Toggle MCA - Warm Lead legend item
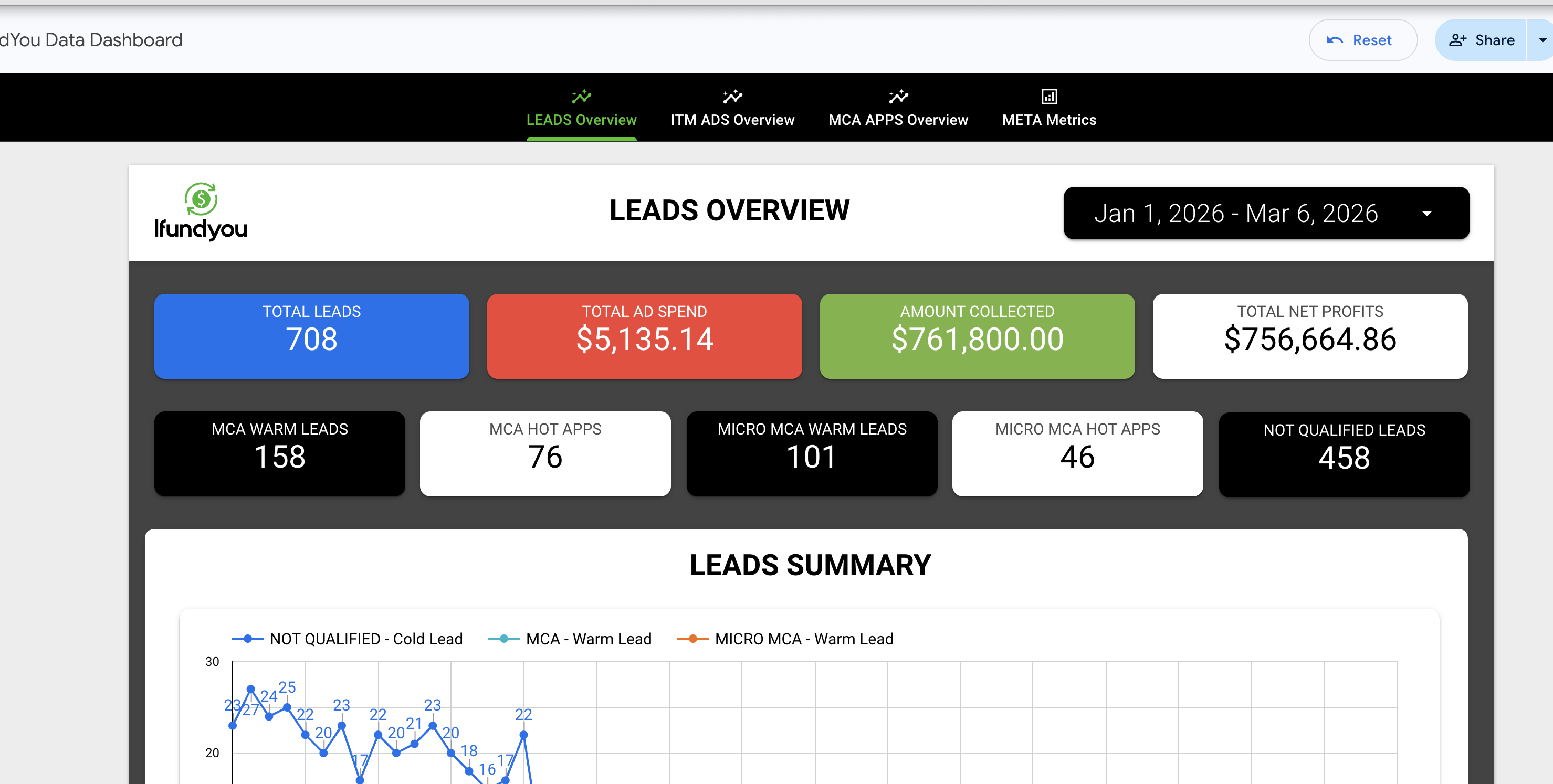The image size is (1553, 784). point(570,639)
